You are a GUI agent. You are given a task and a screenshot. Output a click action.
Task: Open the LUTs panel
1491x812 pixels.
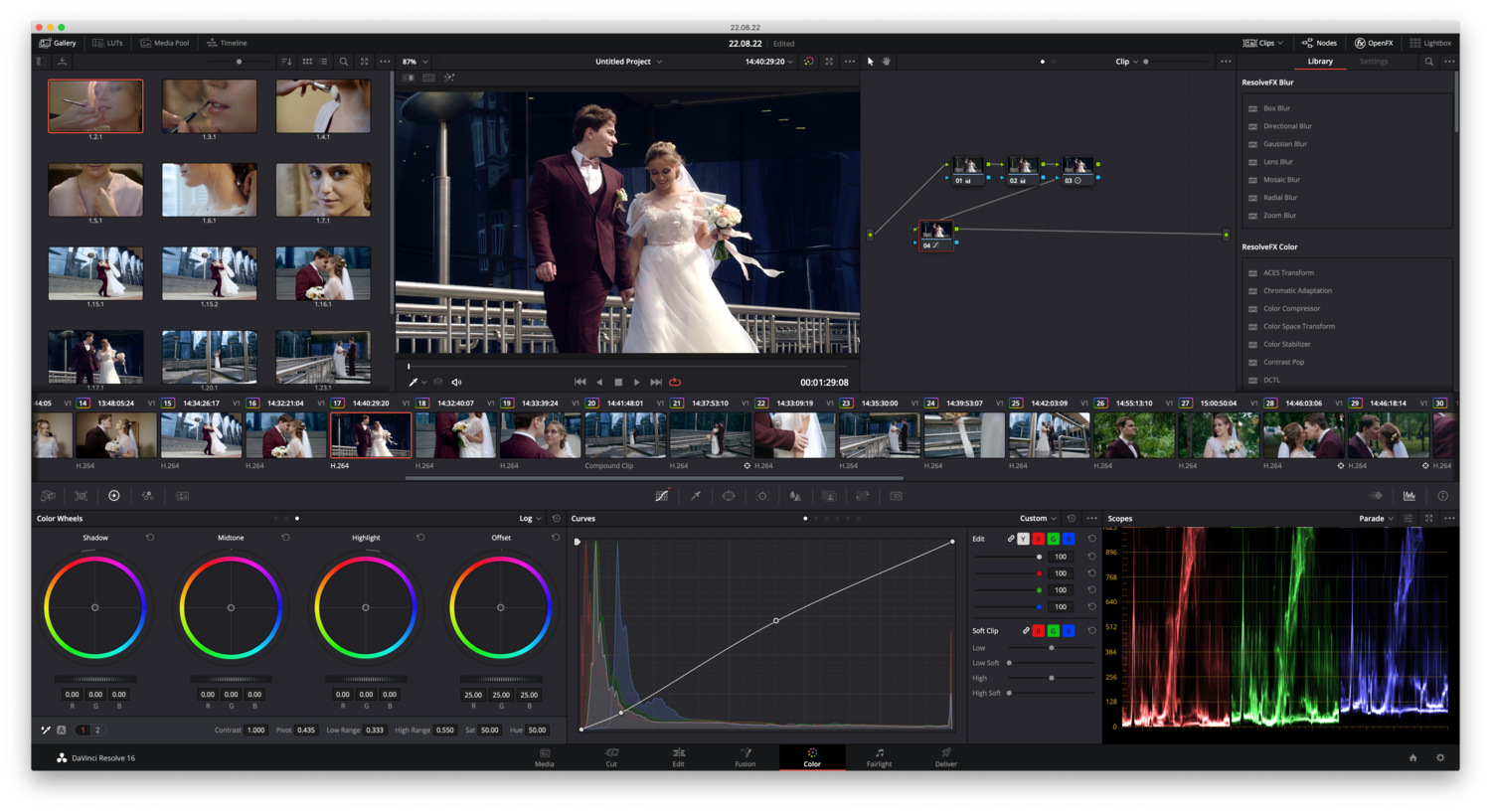[108, 43]
